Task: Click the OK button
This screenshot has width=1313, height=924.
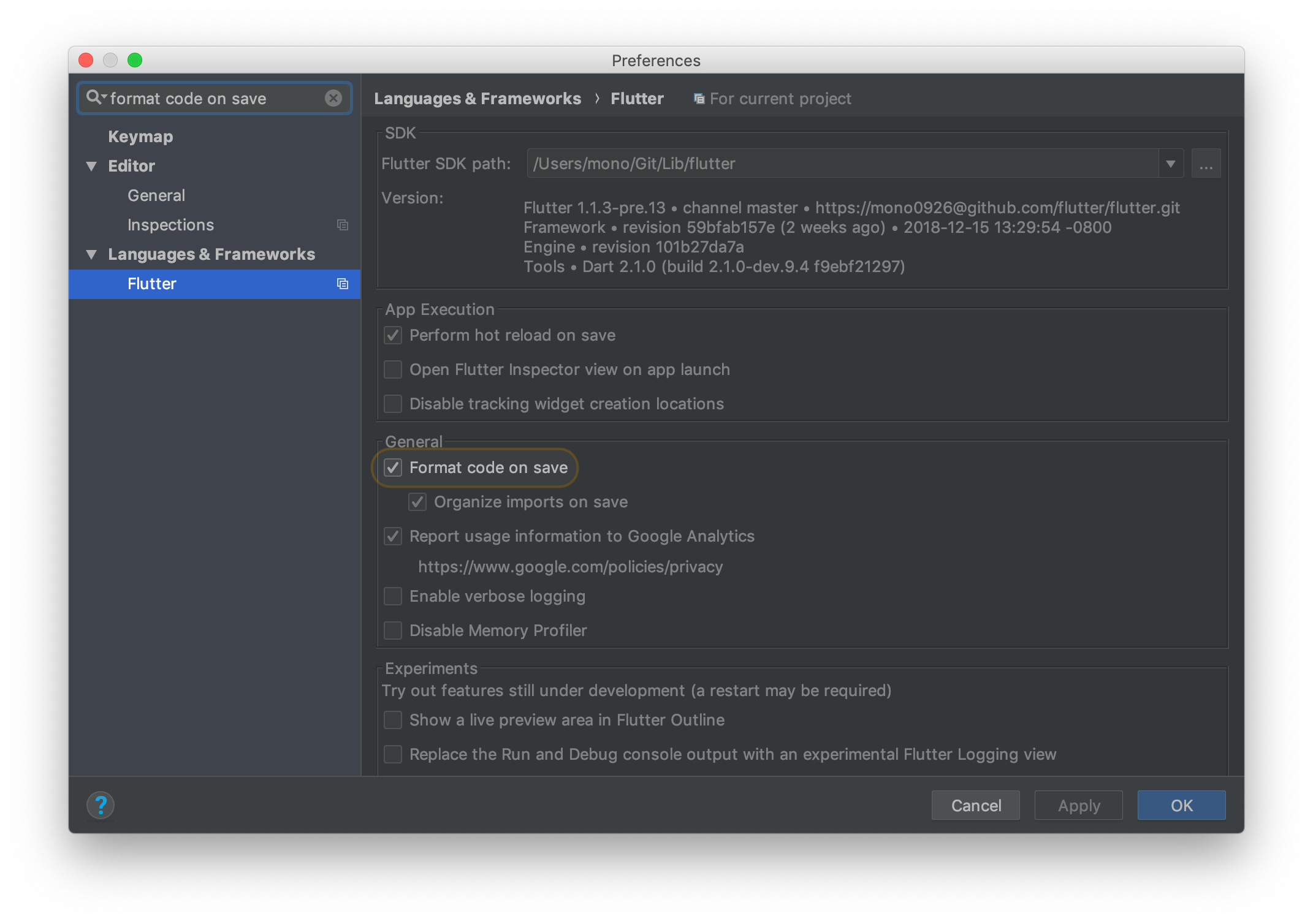Action: pyautogui.click(x=1182, y=805)
